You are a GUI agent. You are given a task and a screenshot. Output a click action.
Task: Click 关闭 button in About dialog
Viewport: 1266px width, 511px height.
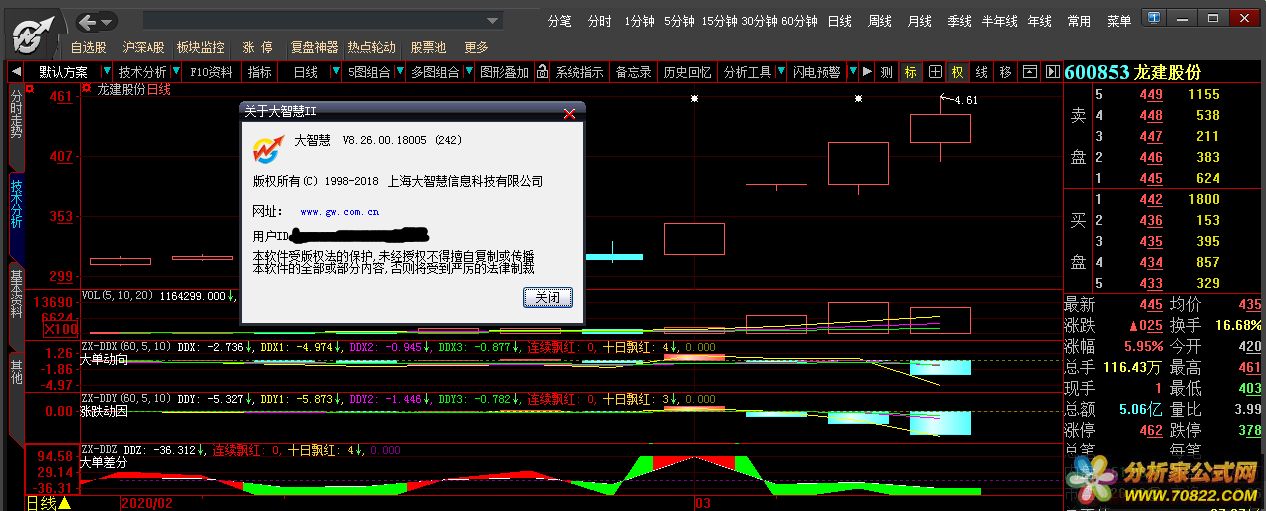[x=548, y=297]
